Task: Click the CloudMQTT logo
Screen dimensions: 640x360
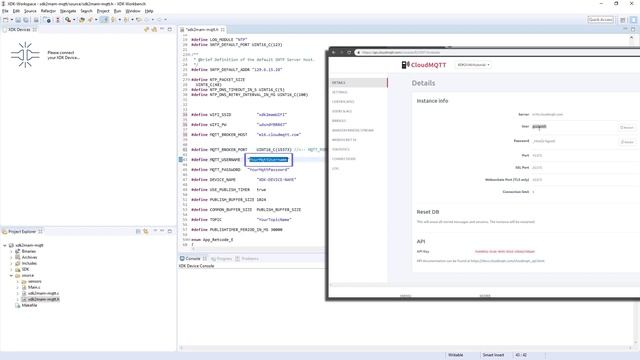Action: tap(424, 65)
